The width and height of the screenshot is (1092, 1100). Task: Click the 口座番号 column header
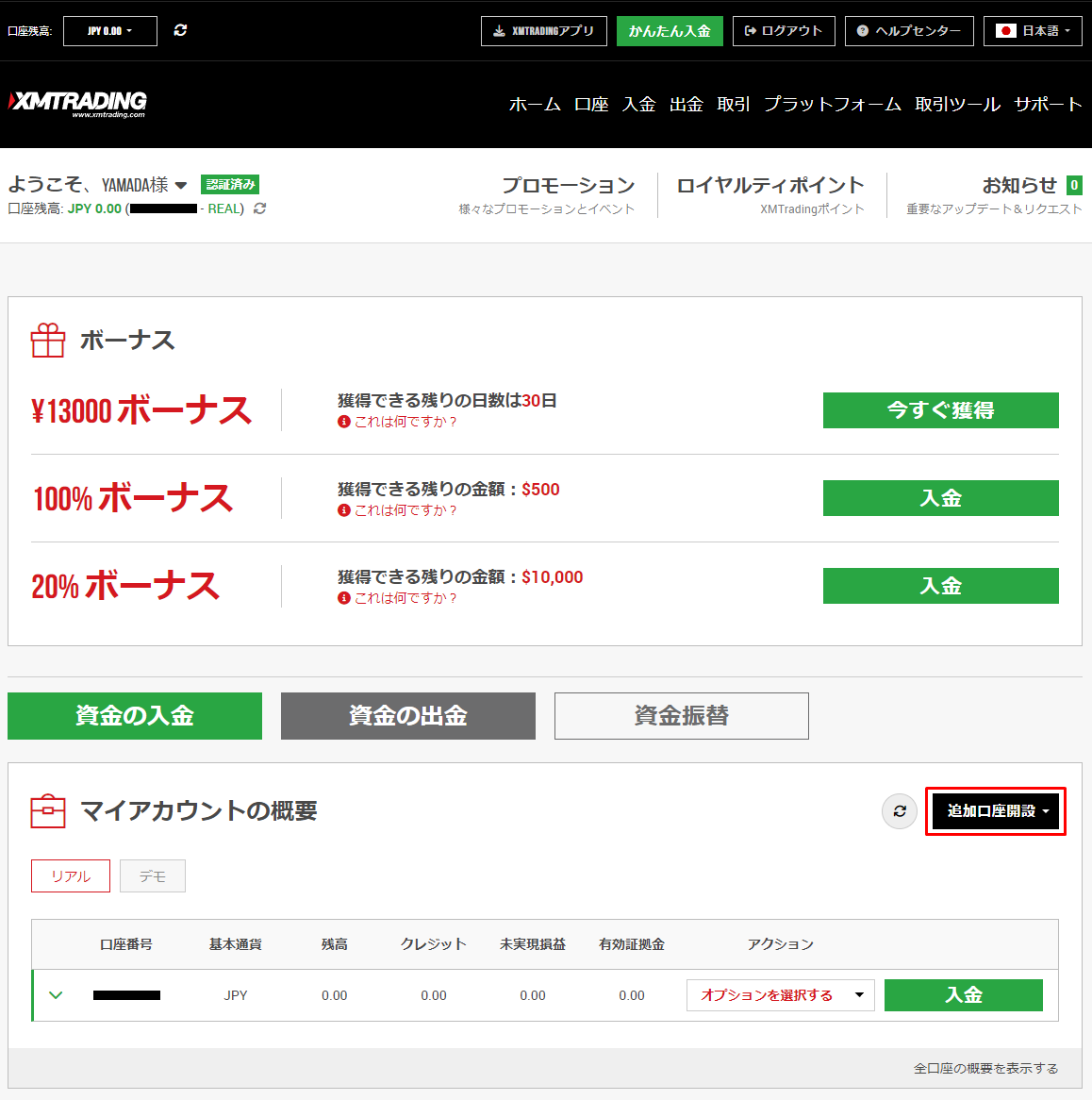point(126,944)
